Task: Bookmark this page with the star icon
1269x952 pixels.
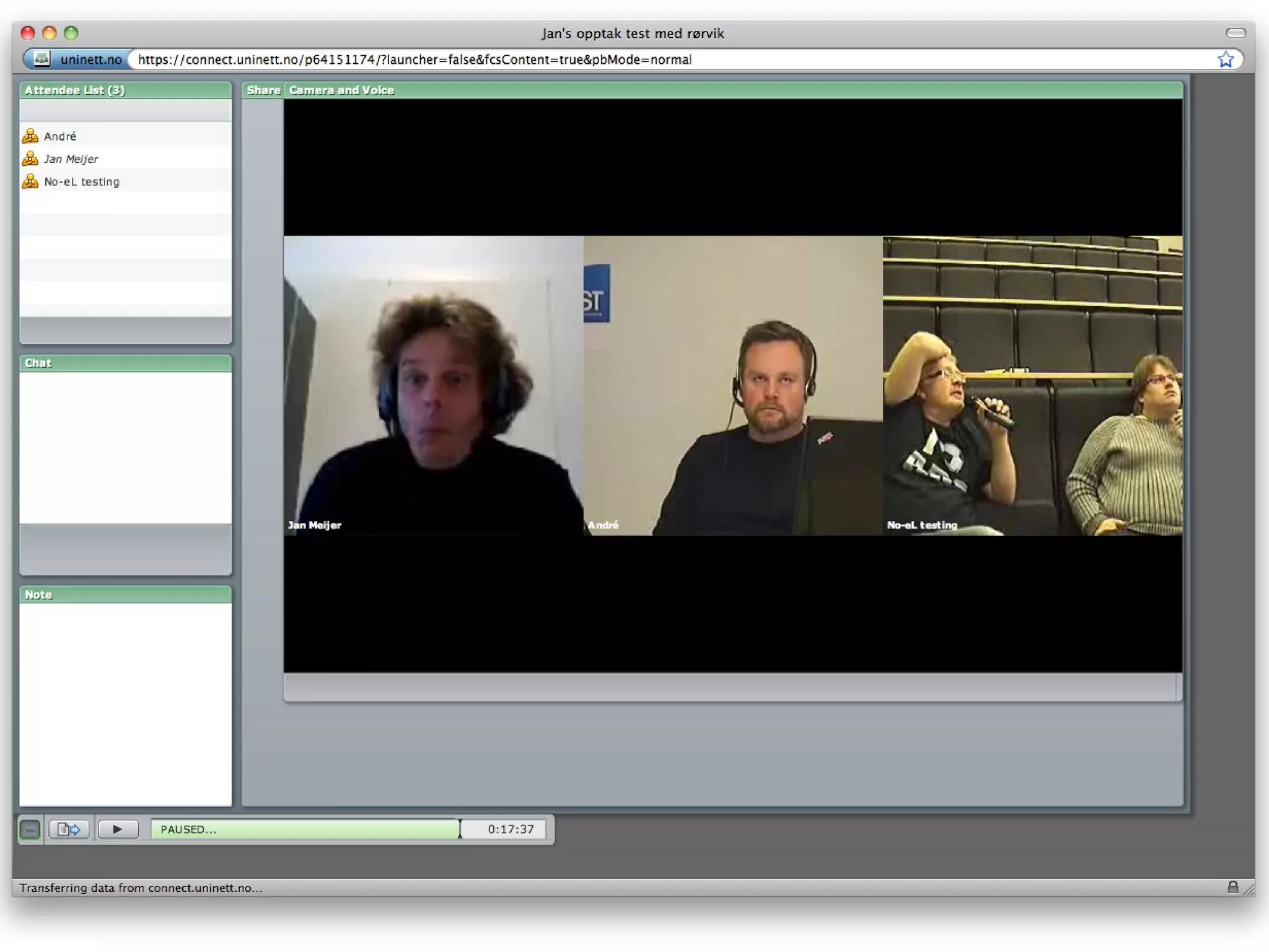Action: pos(1225,59)
